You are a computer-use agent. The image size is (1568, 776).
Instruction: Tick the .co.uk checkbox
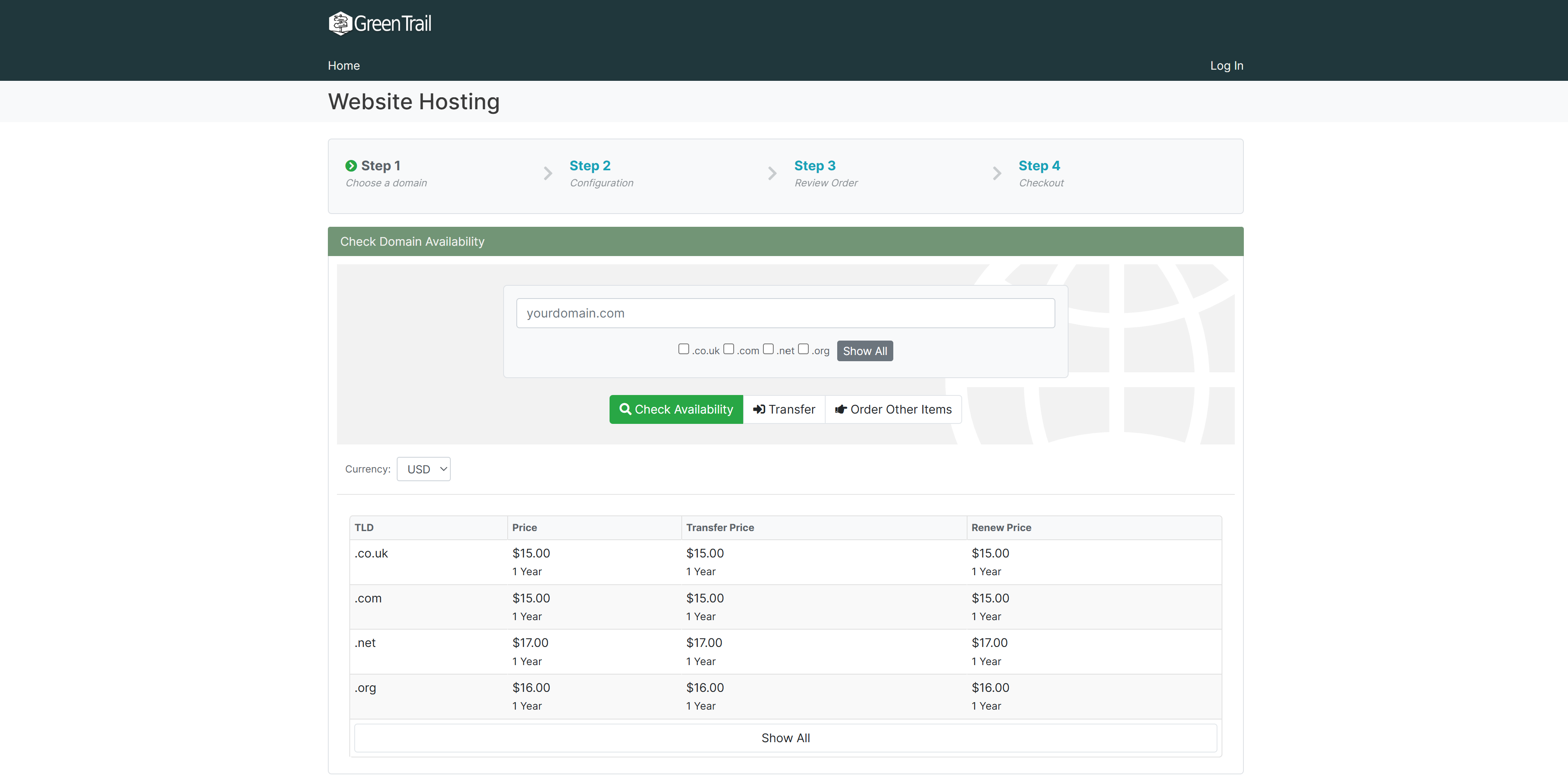point(683,349)
